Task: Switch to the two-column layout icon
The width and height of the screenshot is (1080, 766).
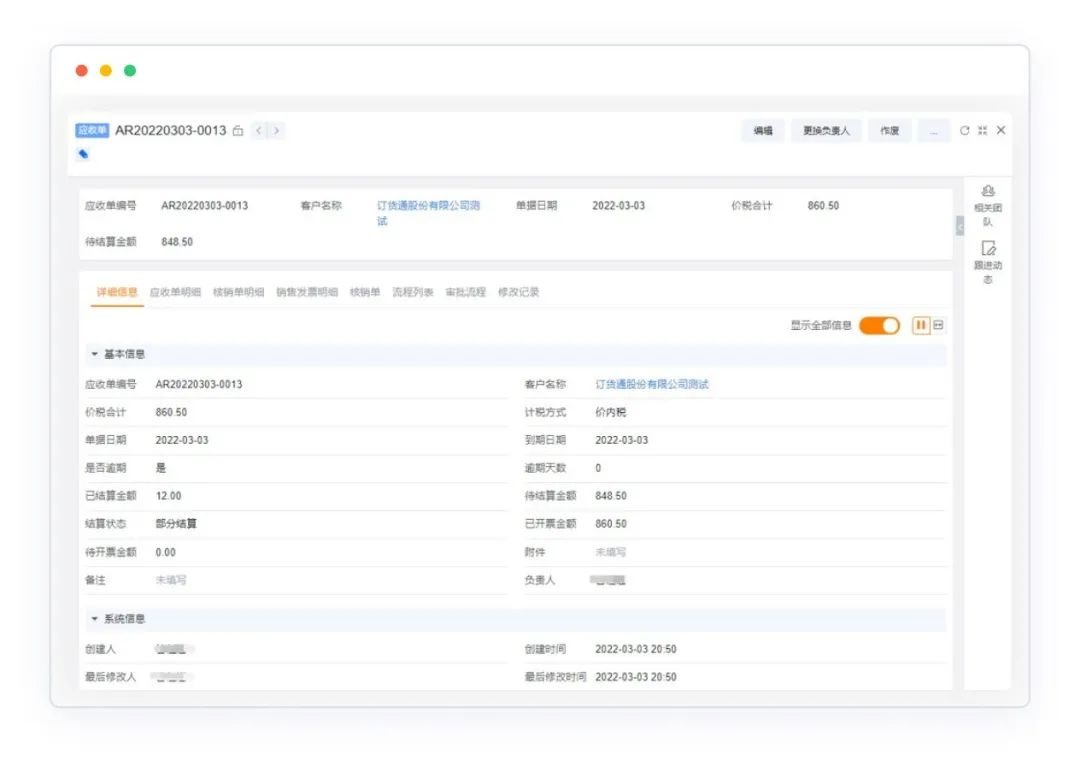Action: [921, 325]
